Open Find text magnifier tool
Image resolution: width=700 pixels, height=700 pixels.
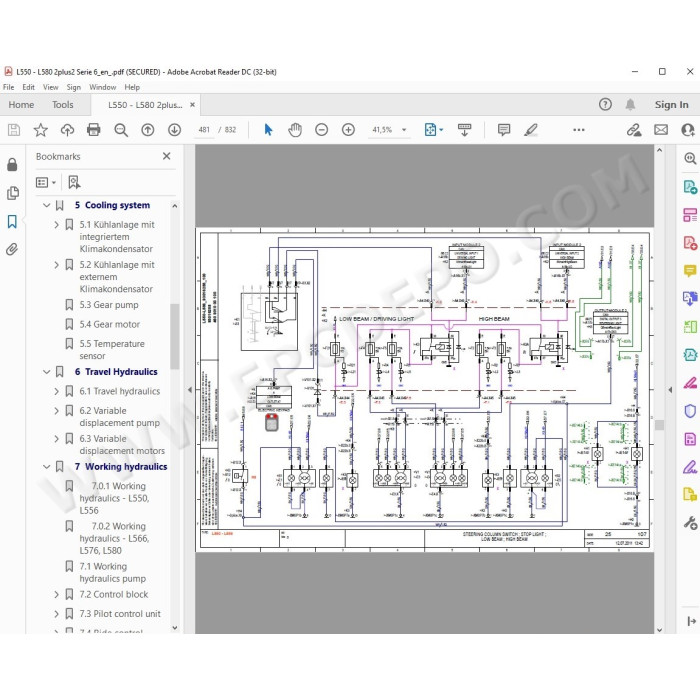tap(121, 130)
